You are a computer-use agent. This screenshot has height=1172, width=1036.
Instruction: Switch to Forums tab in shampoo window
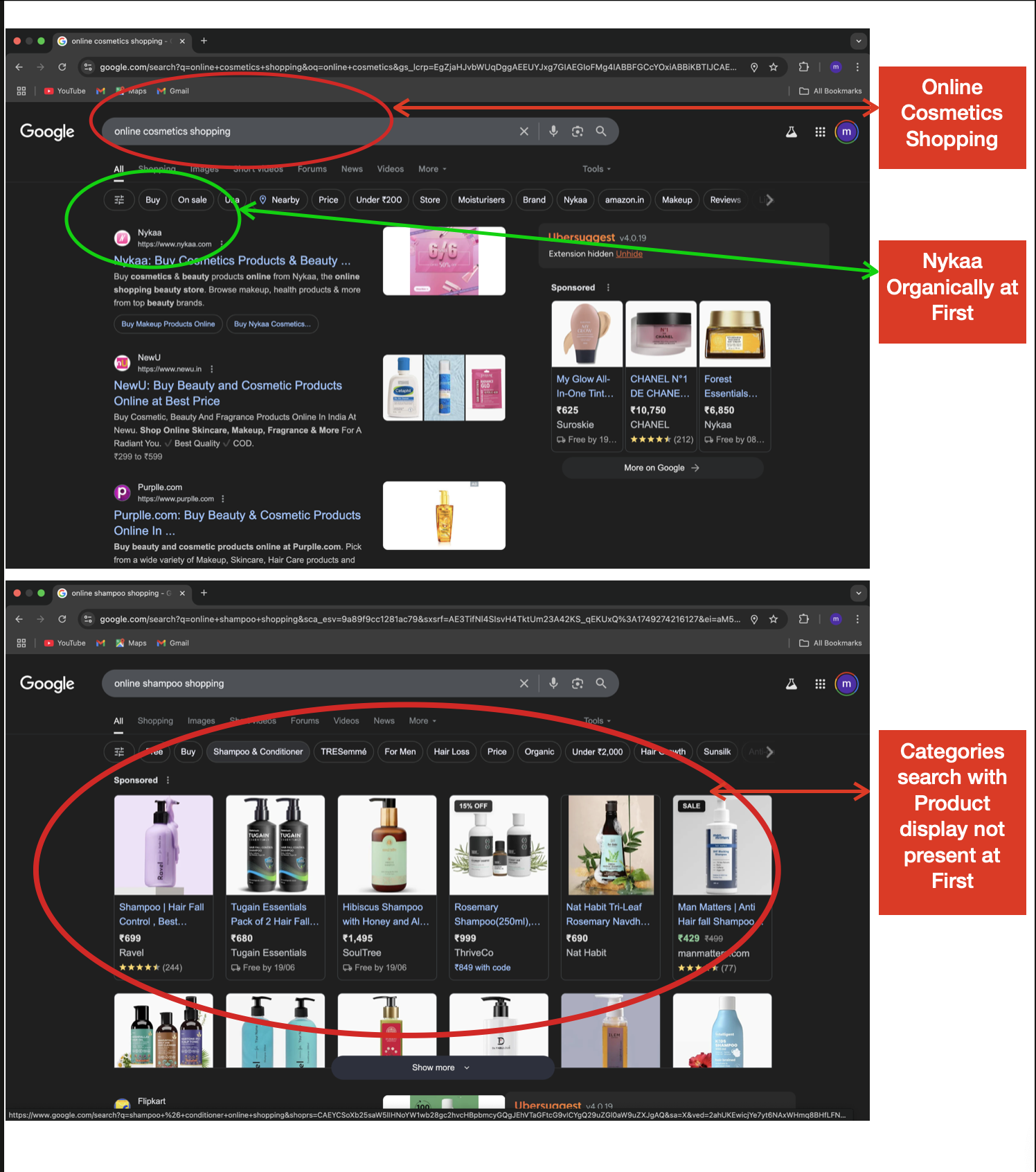click(305, 721)
